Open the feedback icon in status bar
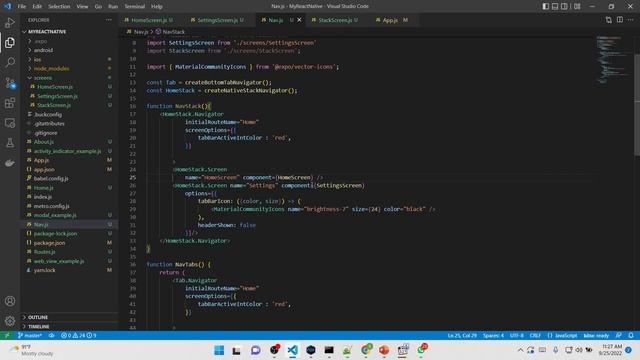Image resolution: width=640 pixels, height=360 pixels. (x=619, y=336)
